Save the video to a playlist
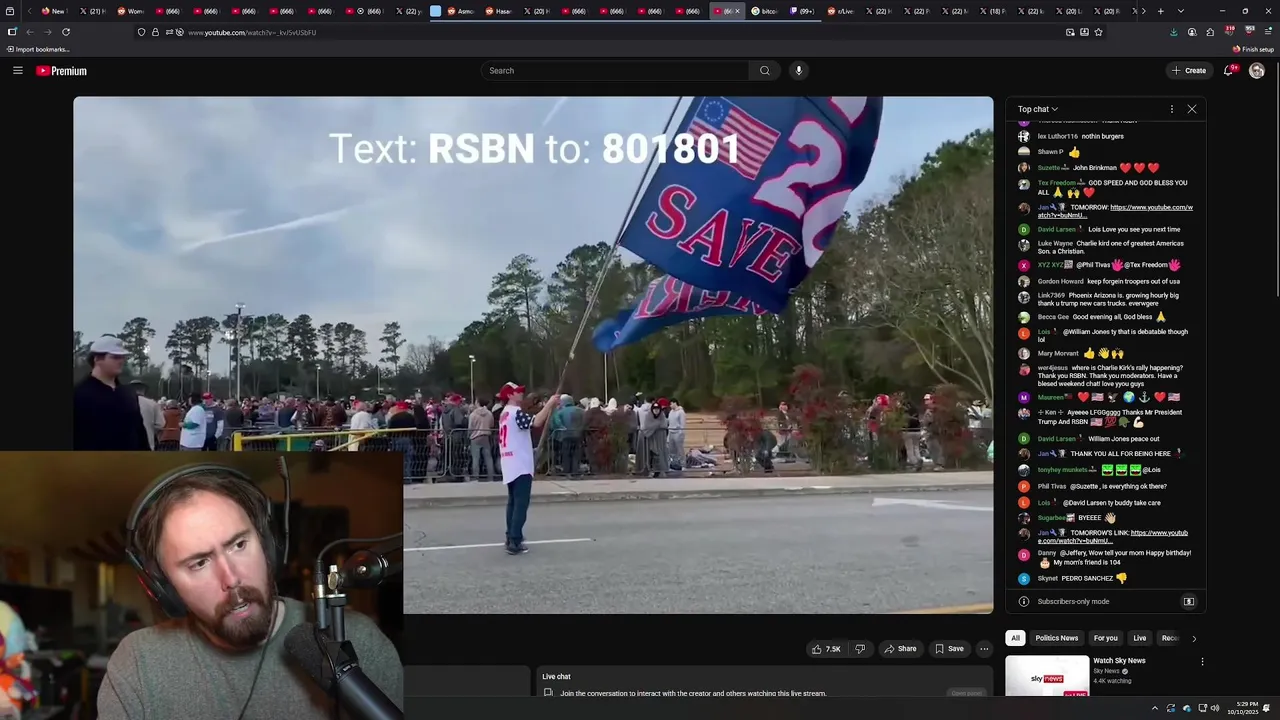Image resolution: width=1280 pixels, height=720 pixels. (x=949, y=649)
